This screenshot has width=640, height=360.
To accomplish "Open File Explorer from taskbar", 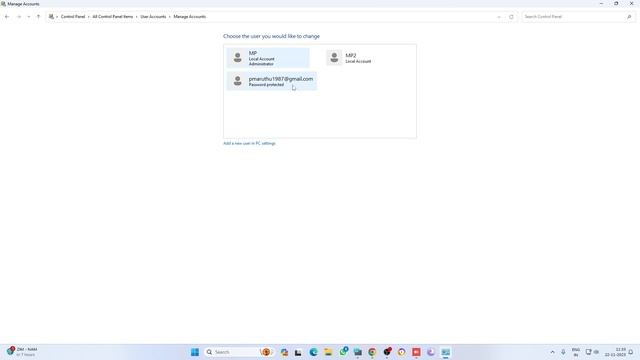I will click(328, 352).
